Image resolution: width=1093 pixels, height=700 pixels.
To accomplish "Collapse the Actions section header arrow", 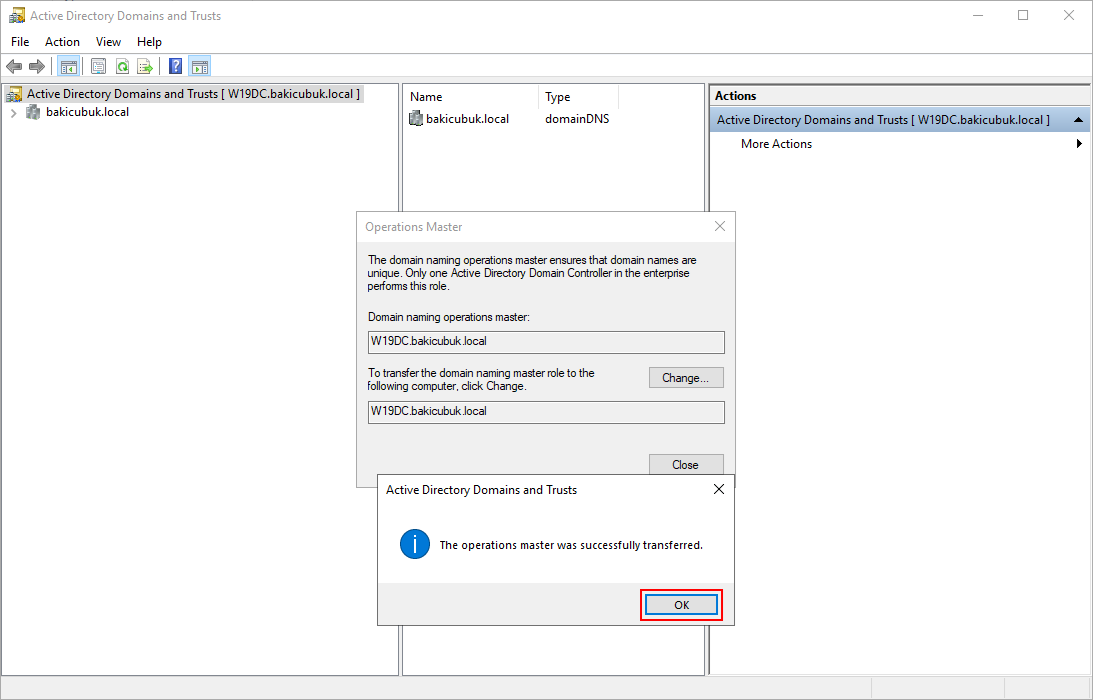I will click(x=1078, y=120).
